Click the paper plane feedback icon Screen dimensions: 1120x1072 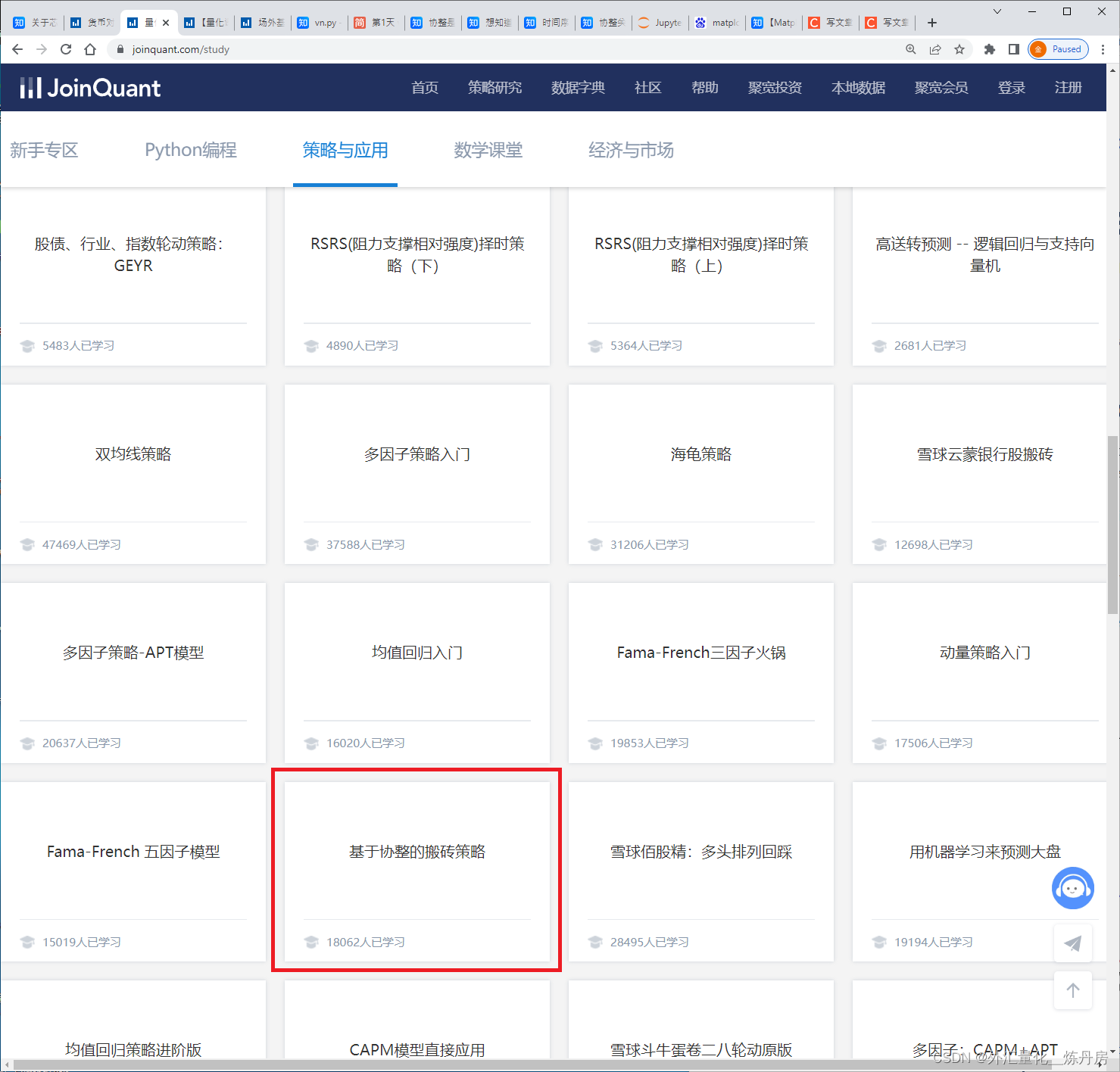1072,943
